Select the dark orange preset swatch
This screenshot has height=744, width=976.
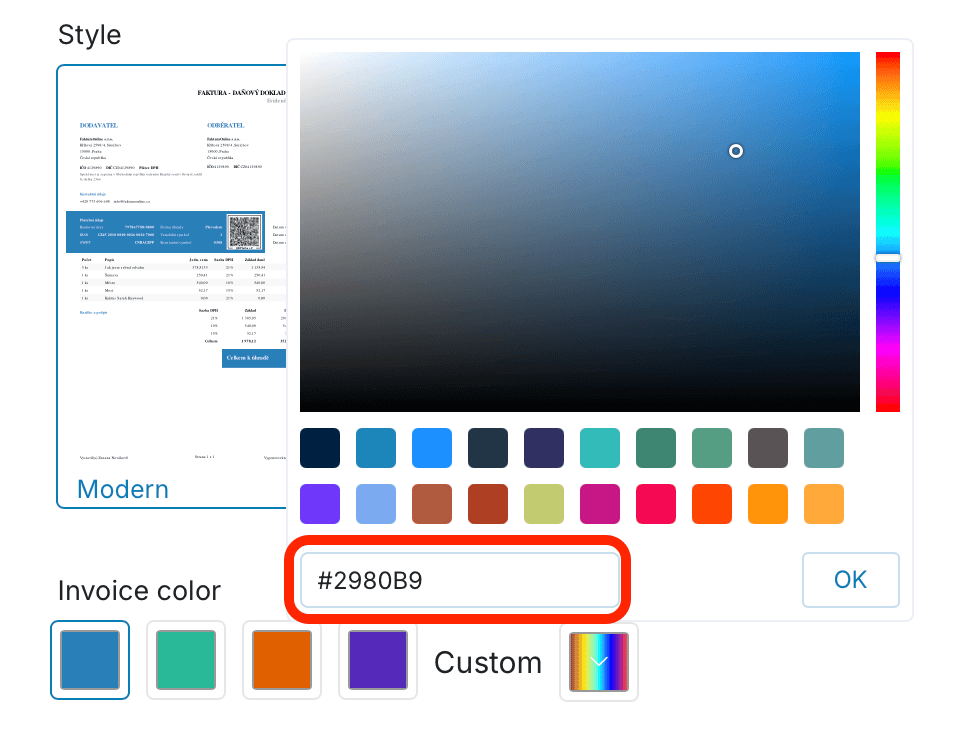click(768, 504)
